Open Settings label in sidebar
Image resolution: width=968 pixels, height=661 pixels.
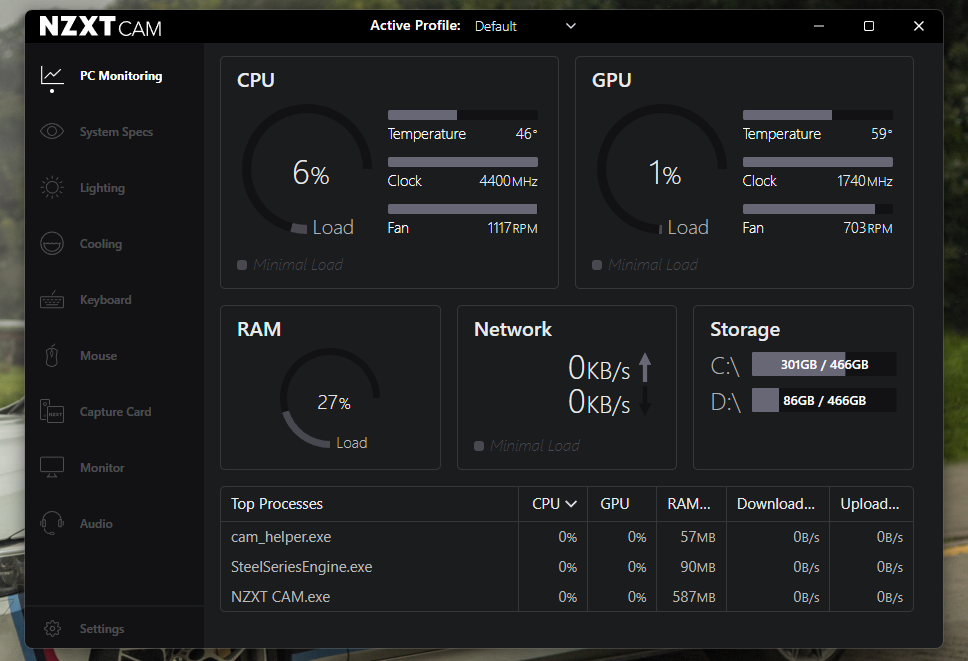click(102, 628)
